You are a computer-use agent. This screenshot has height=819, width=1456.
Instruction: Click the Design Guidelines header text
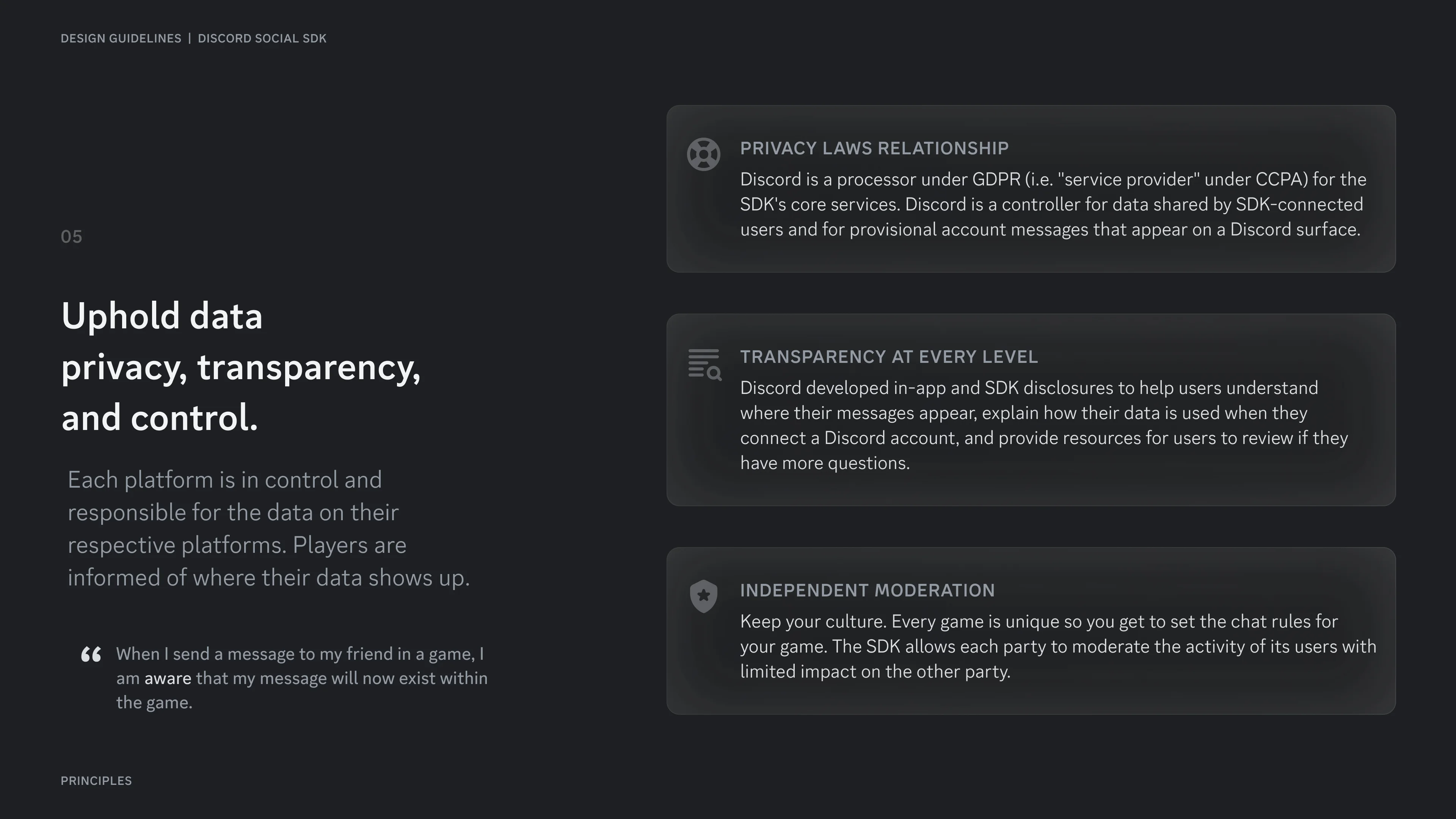(x=121, y=38)
